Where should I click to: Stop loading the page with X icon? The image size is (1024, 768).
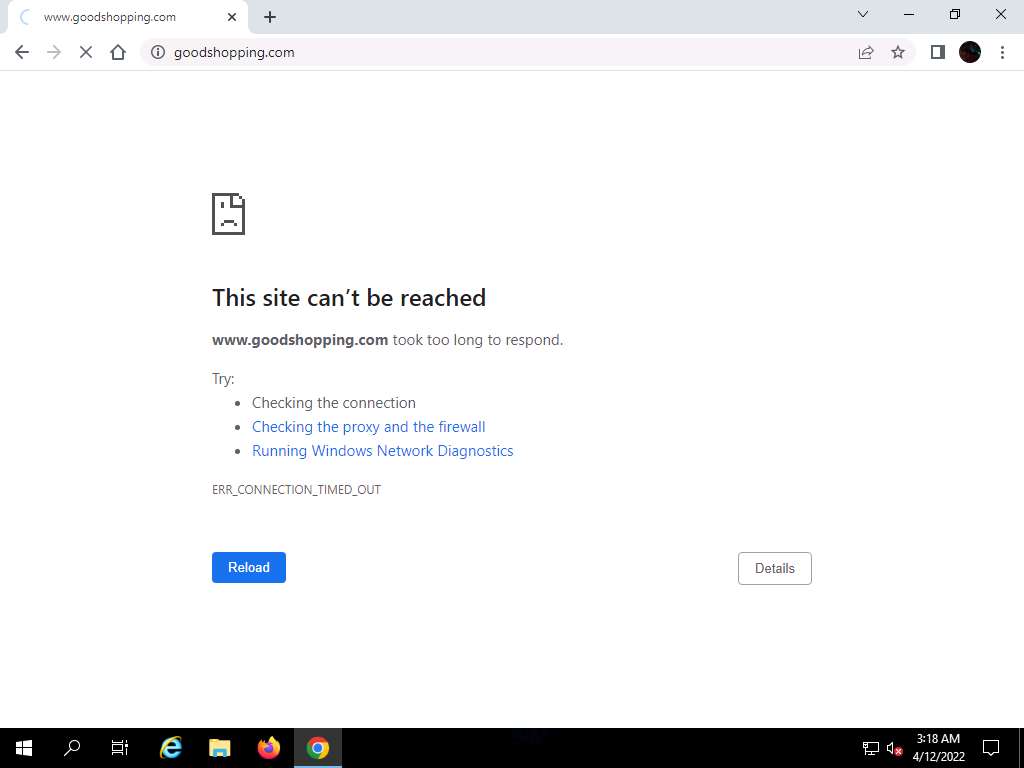click(x=86, y=52)
